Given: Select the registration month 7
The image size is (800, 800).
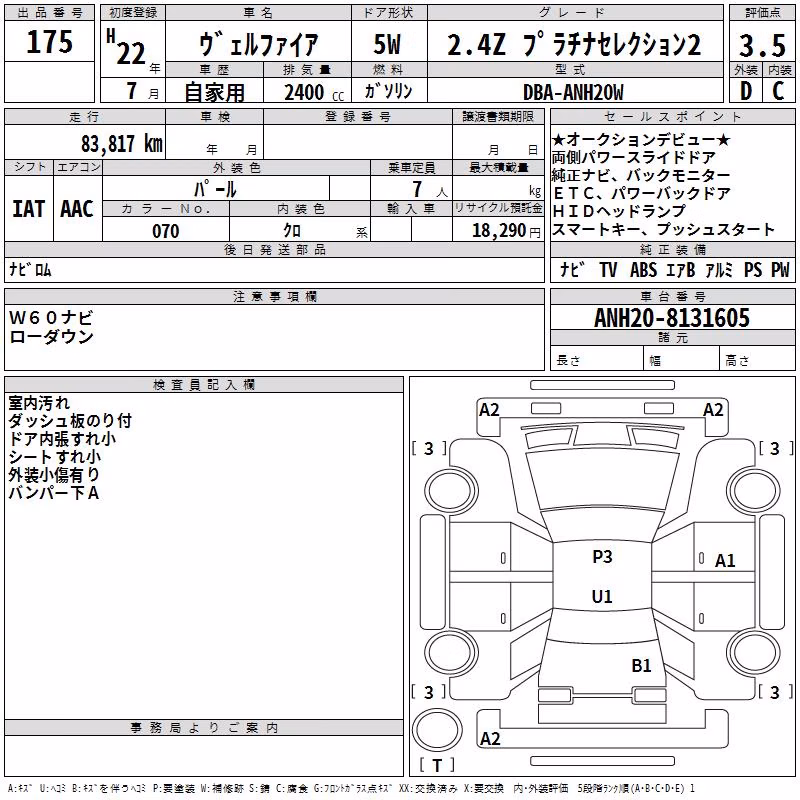Looking at the screenshot, I should 132,91.
